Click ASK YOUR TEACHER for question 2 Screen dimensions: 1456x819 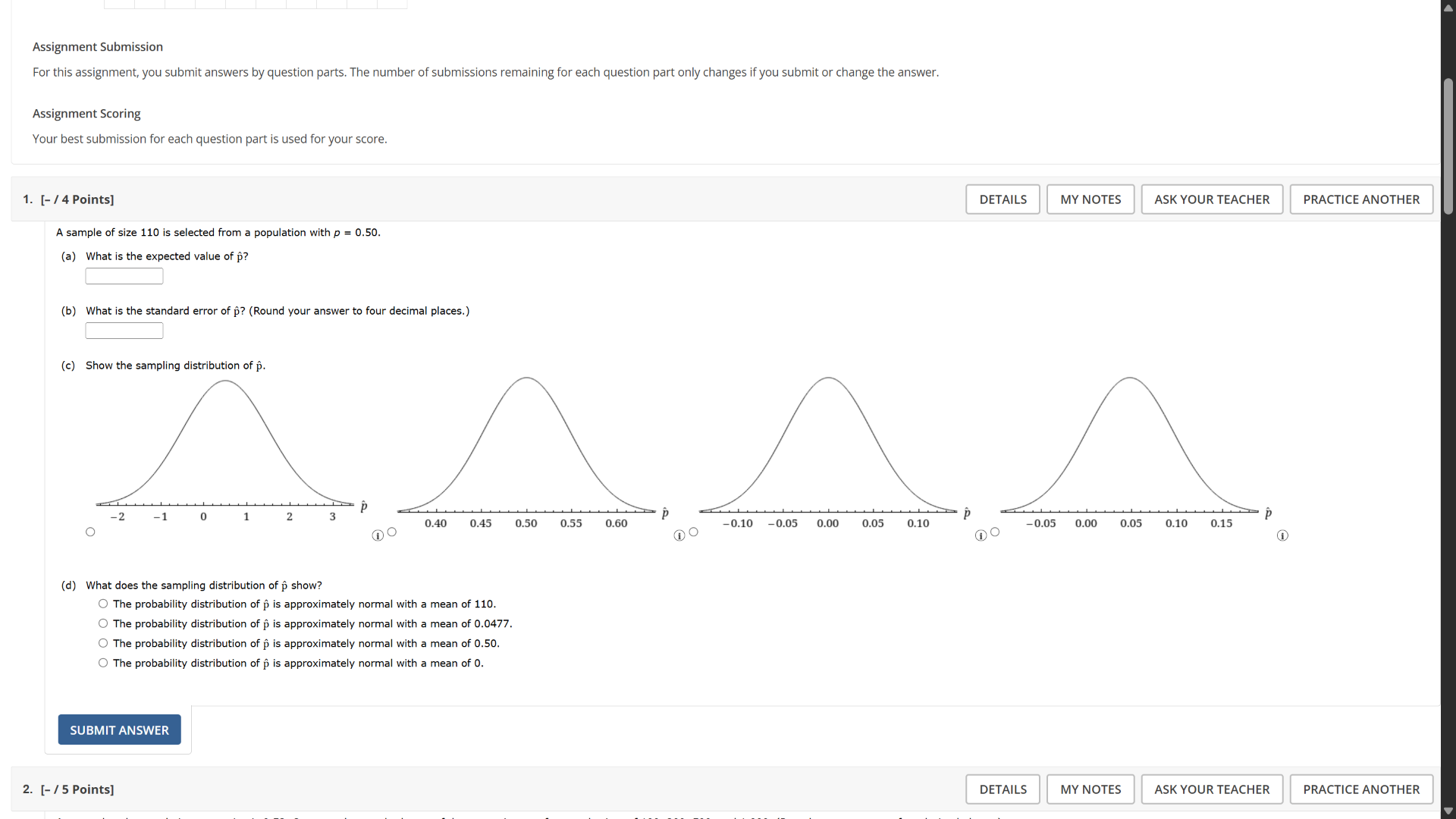tap(1211, 789)
